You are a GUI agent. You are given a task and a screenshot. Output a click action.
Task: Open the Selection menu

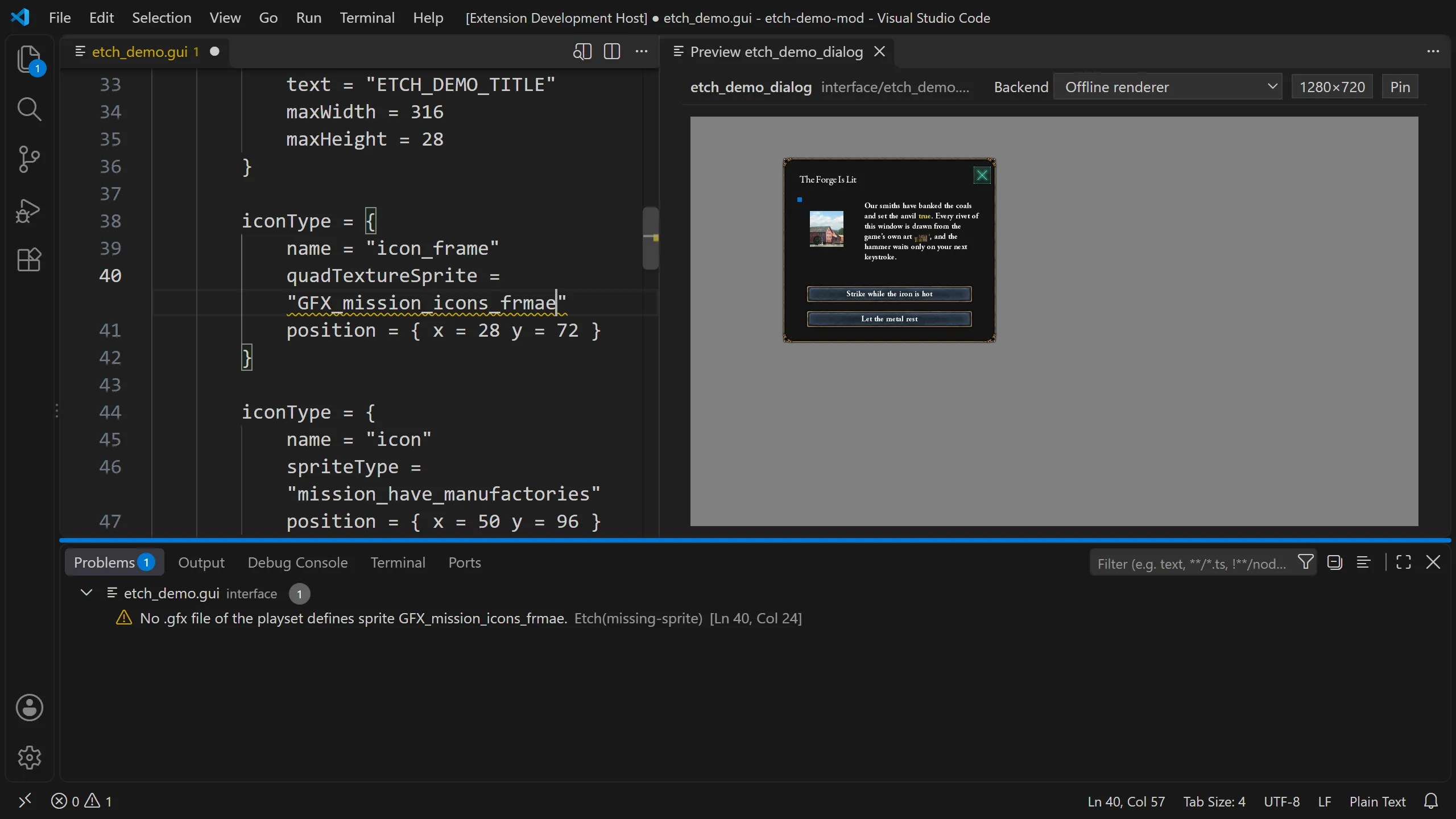[x=162, y=18]
